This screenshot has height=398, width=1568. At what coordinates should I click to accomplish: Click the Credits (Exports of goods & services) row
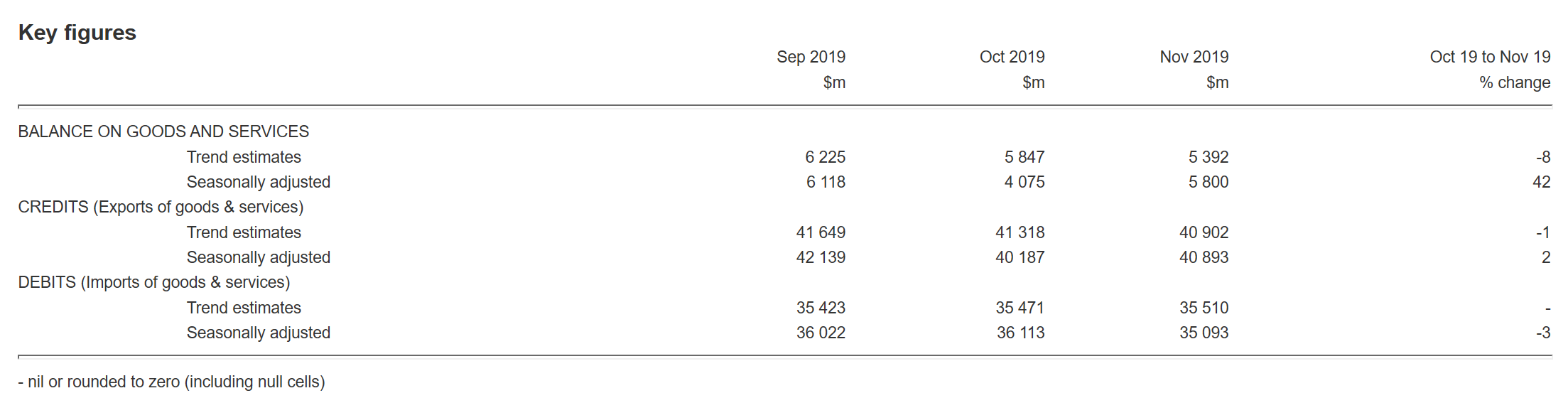point(161,207)
